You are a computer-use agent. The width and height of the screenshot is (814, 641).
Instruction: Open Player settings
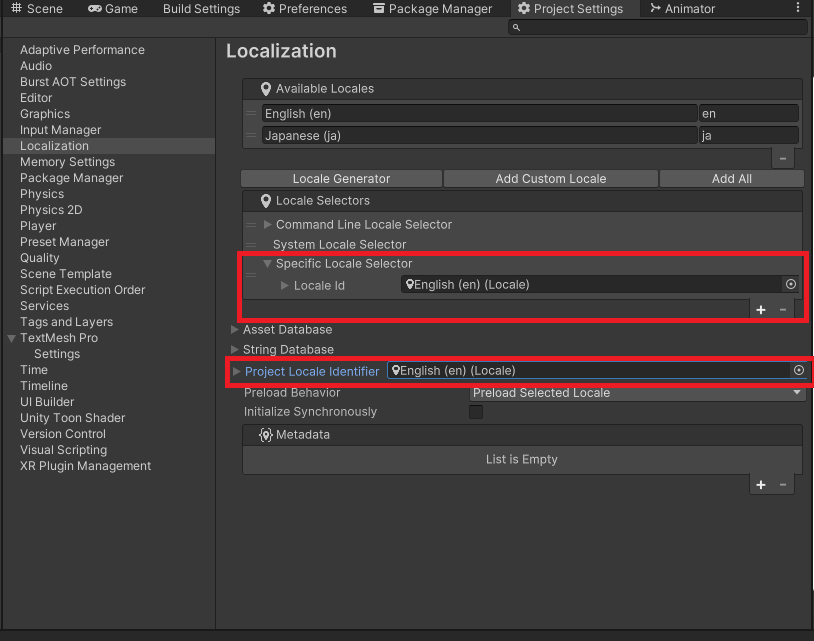pyautogui.click(x=38, y=226)
